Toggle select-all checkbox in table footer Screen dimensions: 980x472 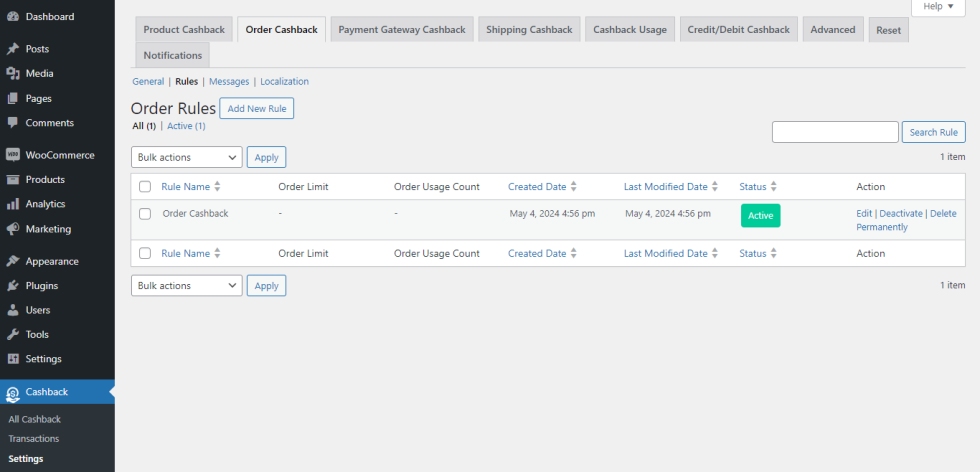tap(145, 254)
